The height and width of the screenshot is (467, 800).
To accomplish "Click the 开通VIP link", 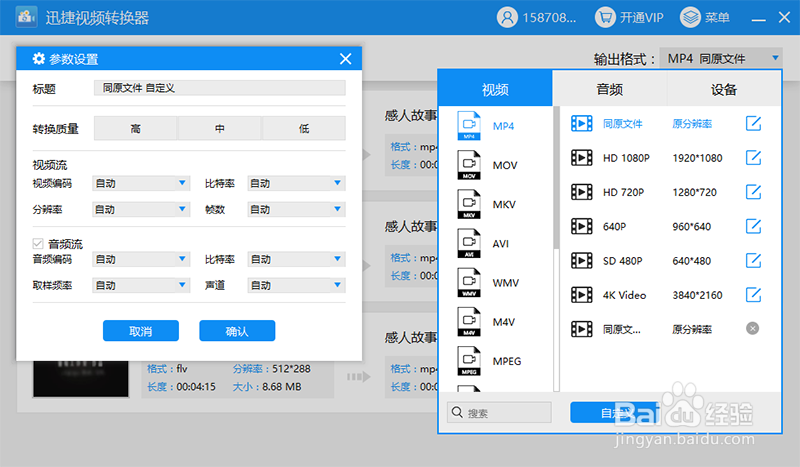I will click(x=641, y=18).
